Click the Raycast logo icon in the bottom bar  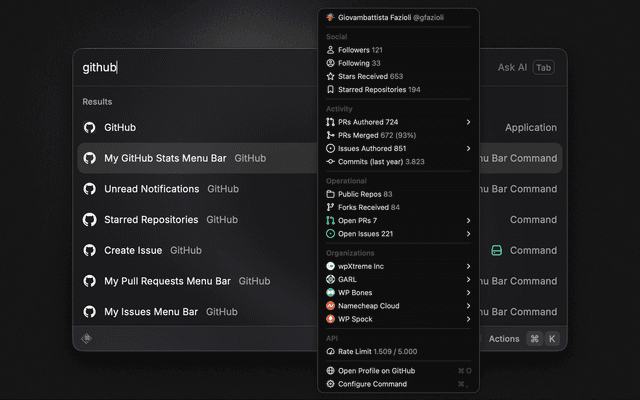tap(87, 338)
